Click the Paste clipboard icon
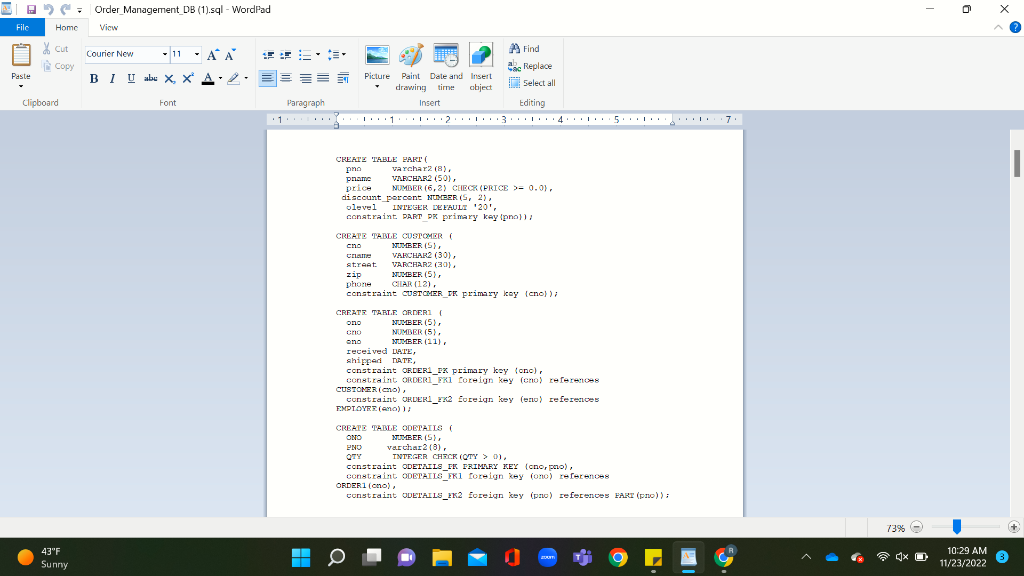This screenshot has height=576, width=1024. tap(21, 56)
